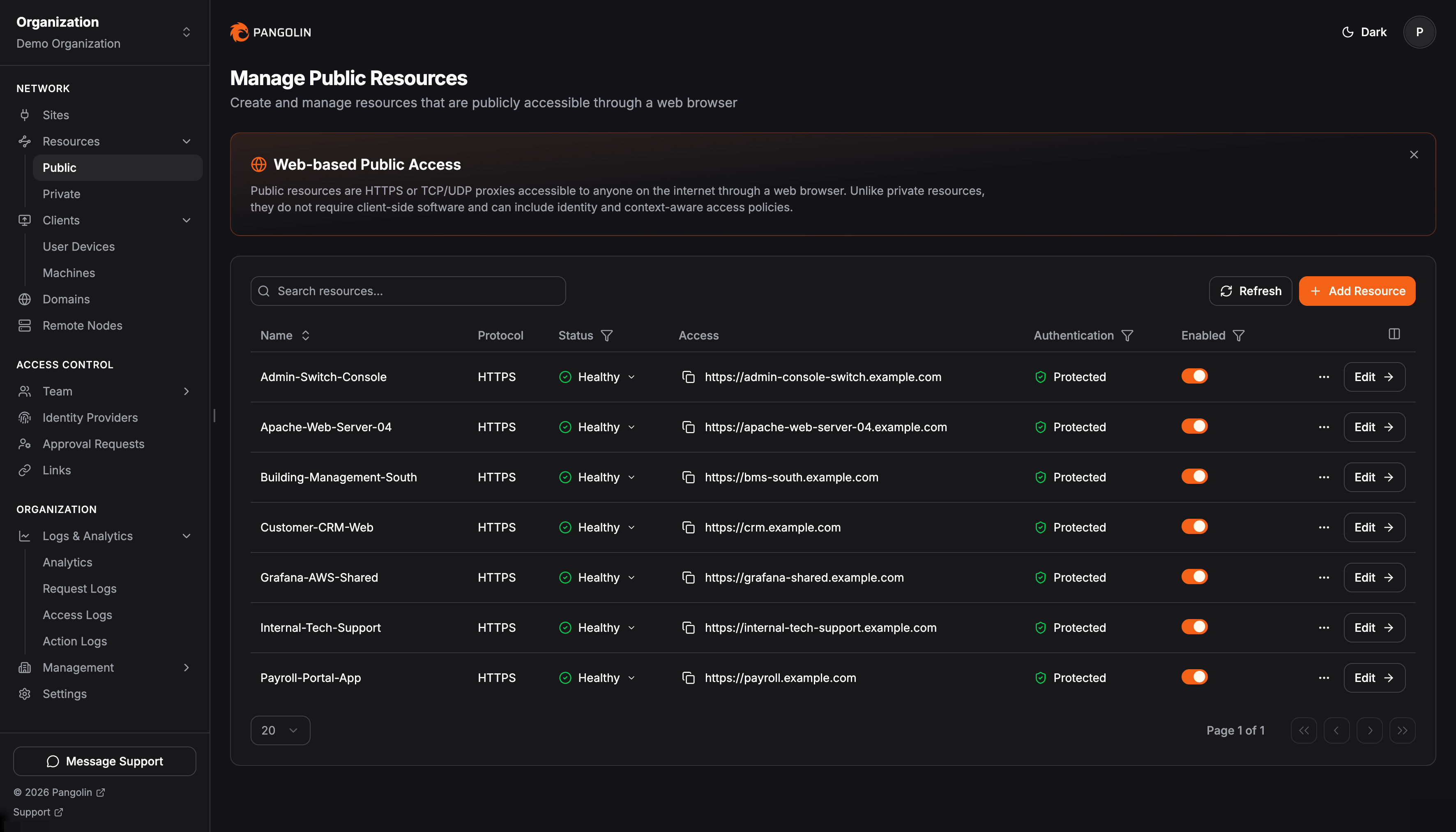Open Request Logs in sidebar
The height and width of the screenshot is (832, 1456).
(x=79, y=589)
